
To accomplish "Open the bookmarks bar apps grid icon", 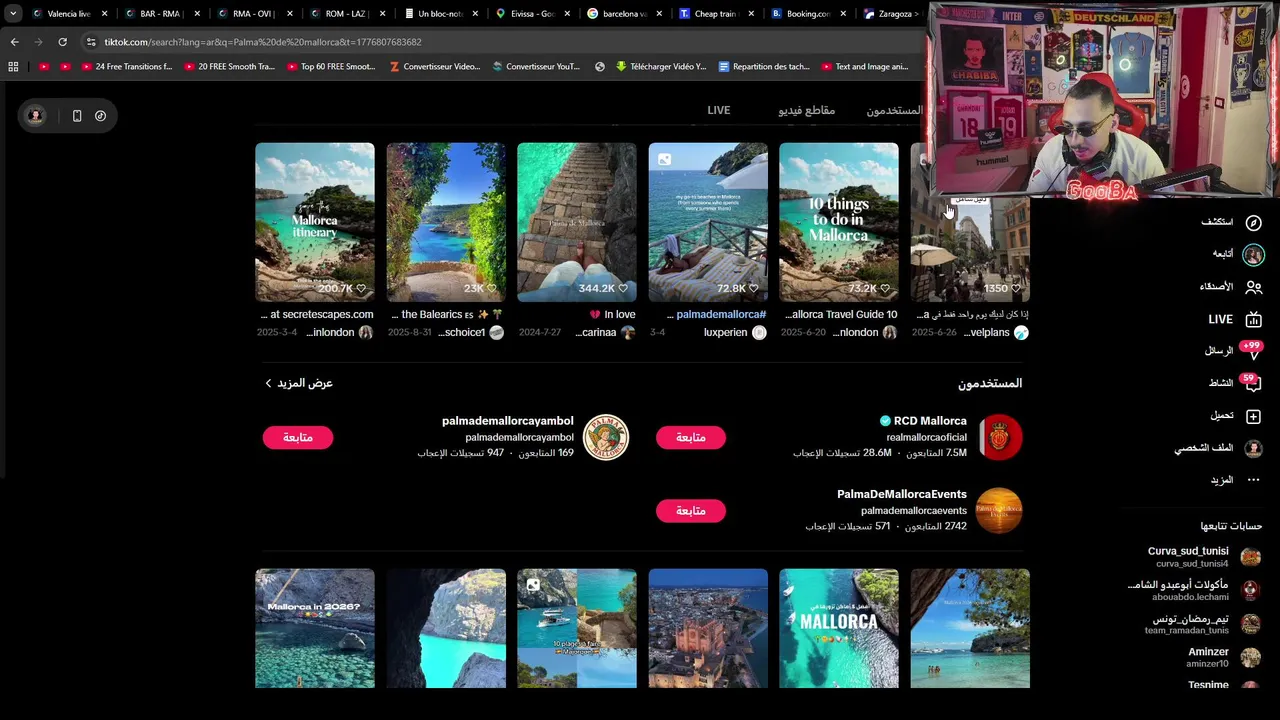I will click(13, 67).
